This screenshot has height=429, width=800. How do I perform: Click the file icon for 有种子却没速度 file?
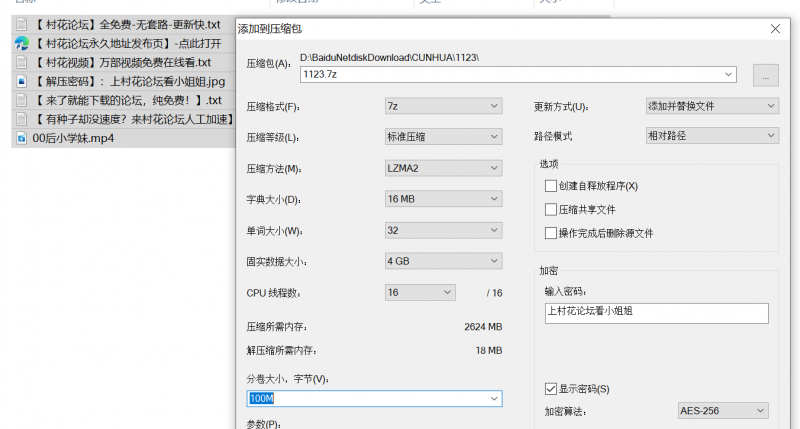click(20, 120)
